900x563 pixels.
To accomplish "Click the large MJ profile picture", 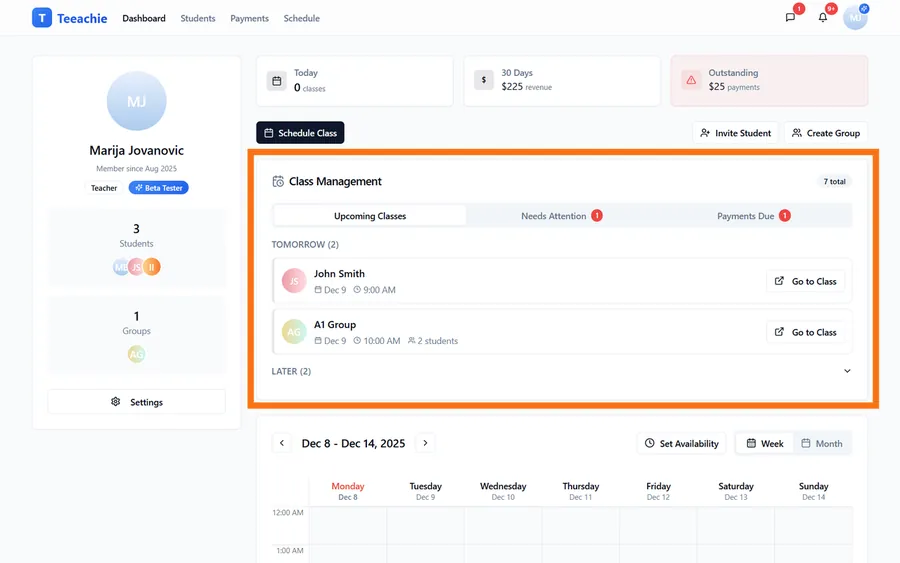I will click(137, 101).
